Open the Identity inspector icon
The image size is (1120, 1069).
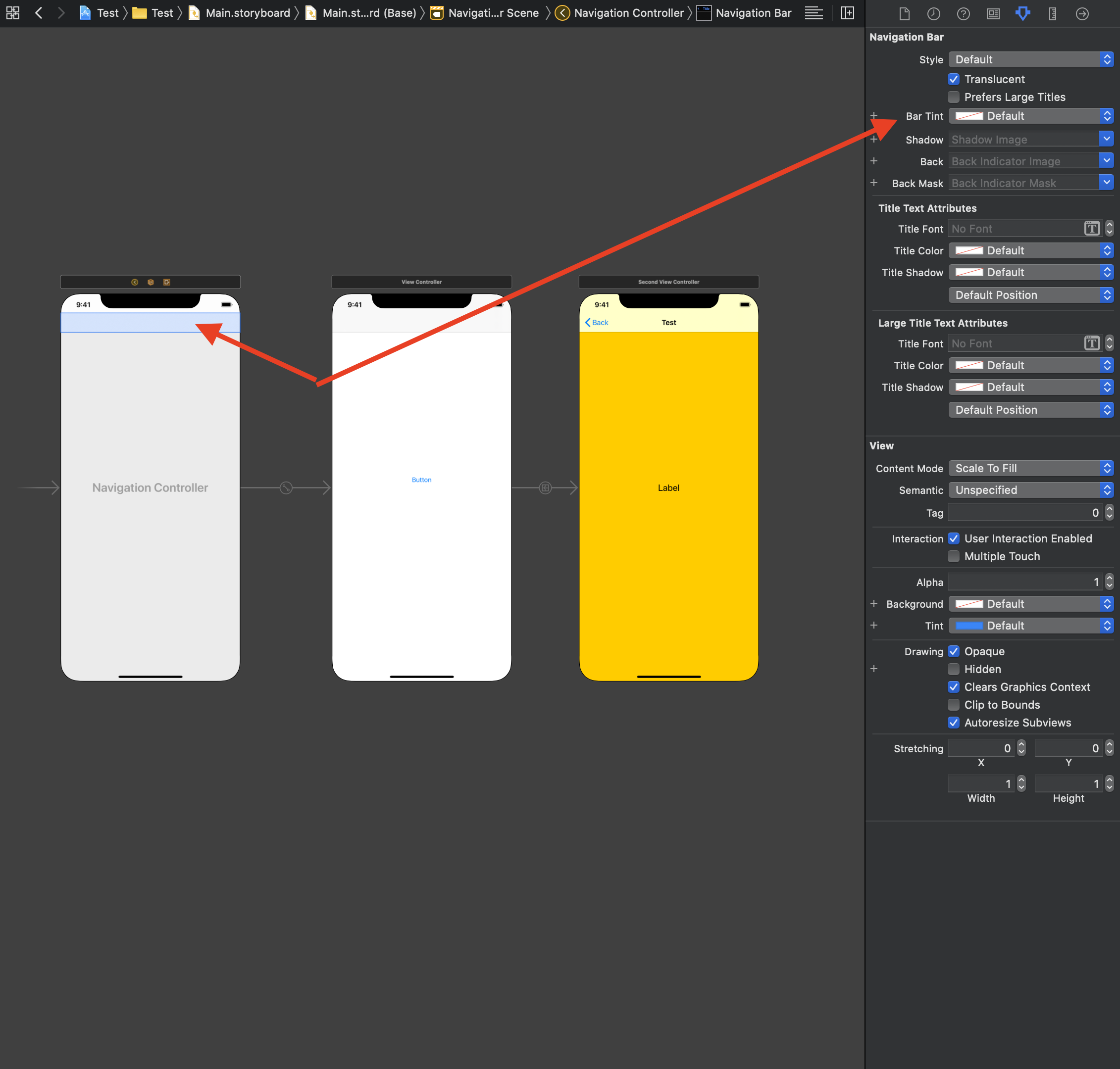pyautogui.click(x=993, y=14)
